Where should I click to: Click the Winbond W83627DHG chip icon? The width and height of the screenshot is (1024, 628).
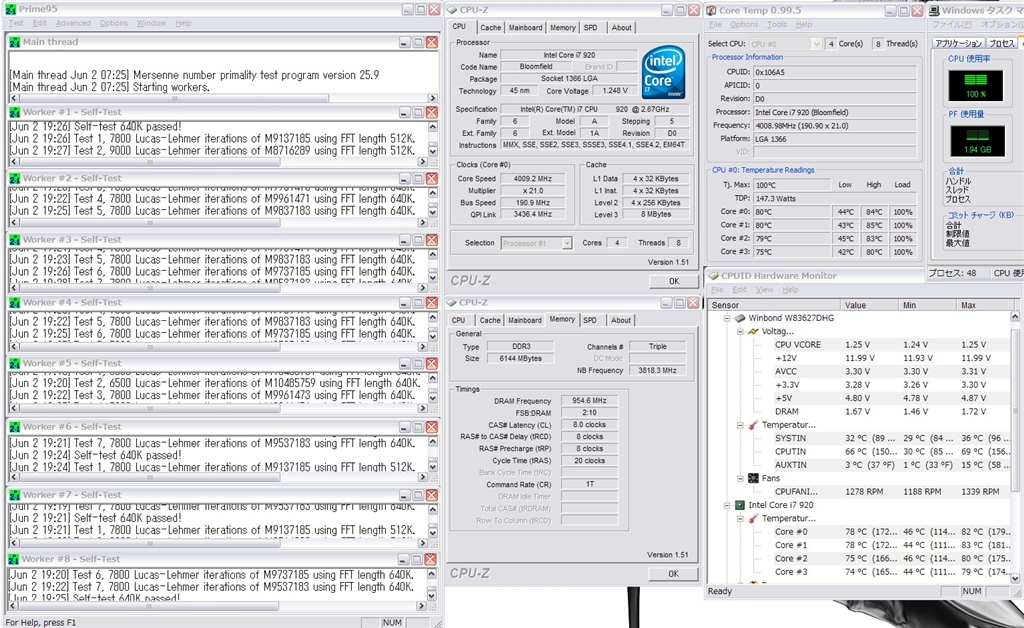coord(739,318)
